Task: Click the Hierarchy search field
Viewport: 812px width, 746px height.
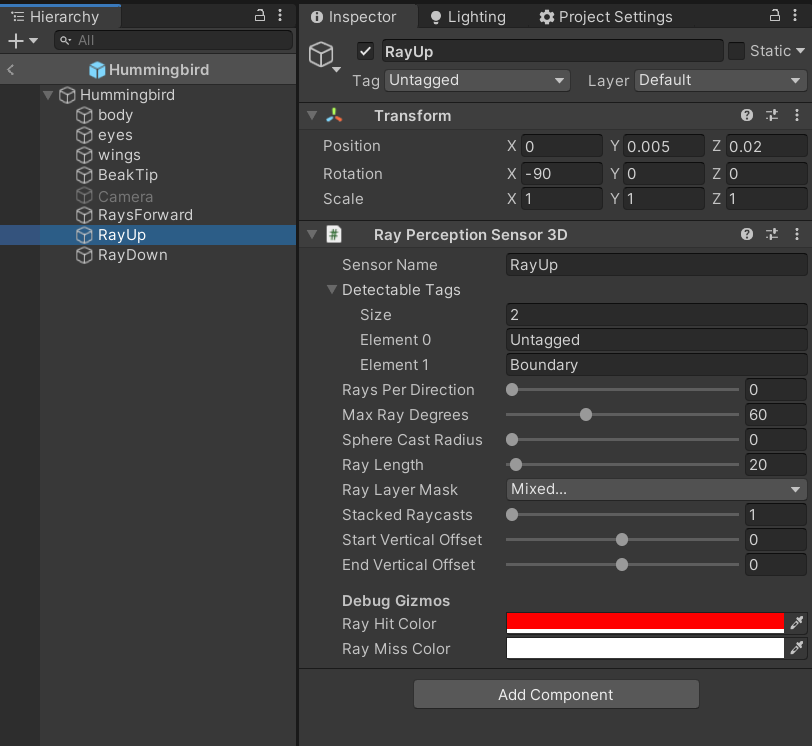Action: pos(173,40)
